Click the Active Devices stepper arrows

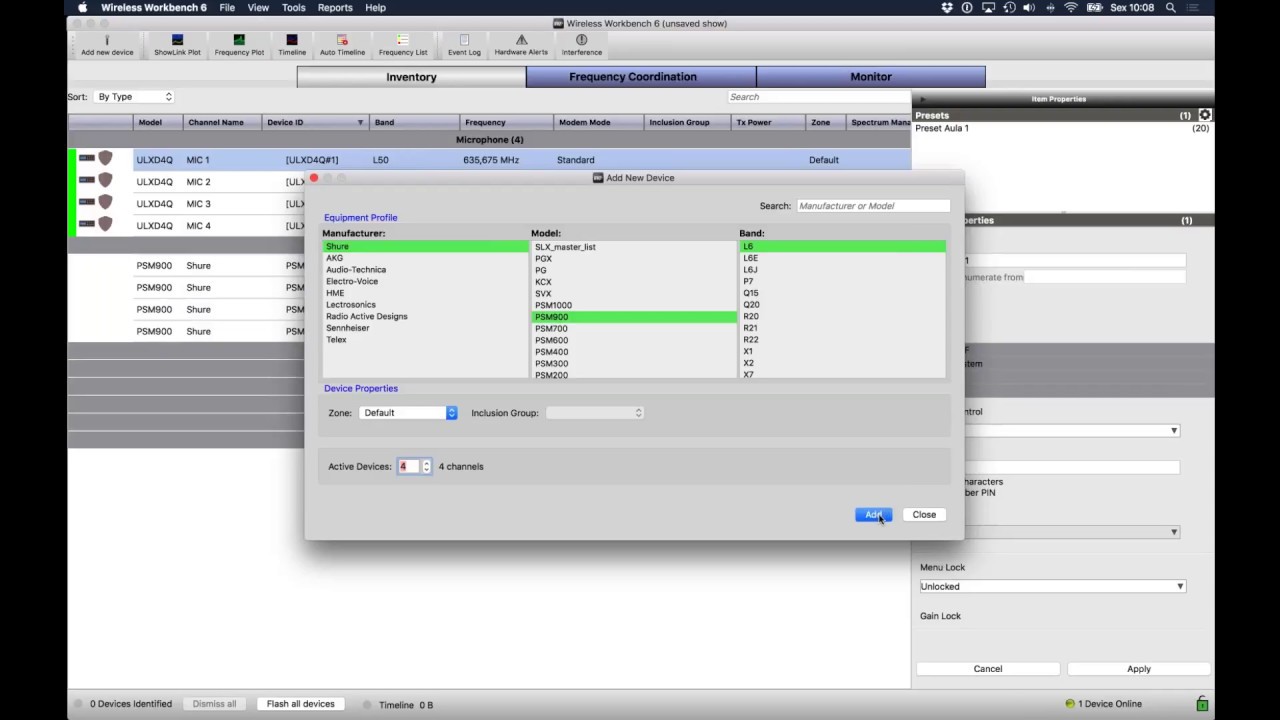coord(426,467)
